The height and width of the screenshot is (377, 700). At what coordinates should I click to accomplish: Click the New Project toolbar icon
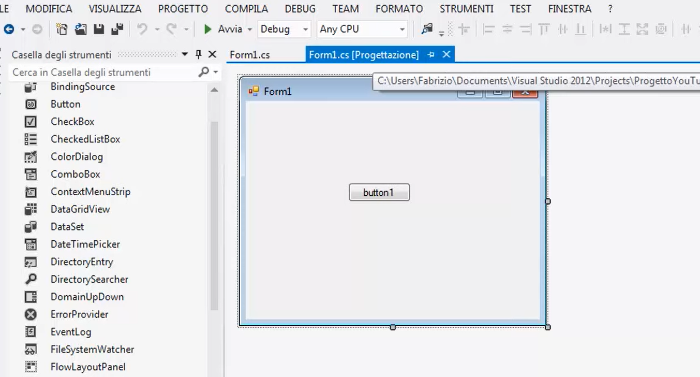point(62,29)
